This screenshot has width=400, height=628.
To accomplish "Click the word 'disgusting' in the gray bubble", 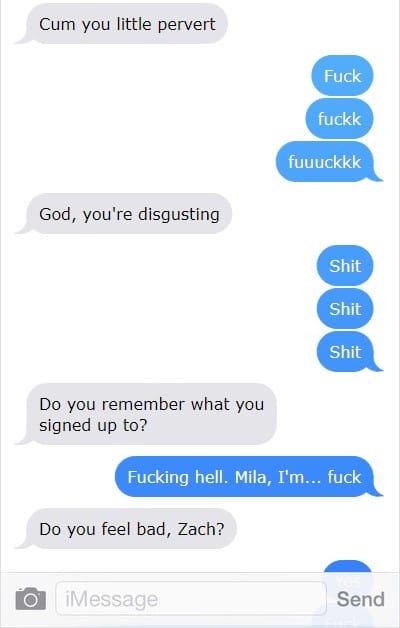I will point(179,214).
